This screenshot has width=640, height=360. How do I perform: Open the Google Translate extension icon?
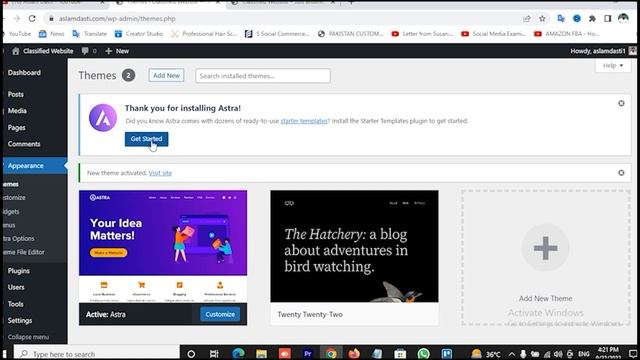tap(561, 19)
